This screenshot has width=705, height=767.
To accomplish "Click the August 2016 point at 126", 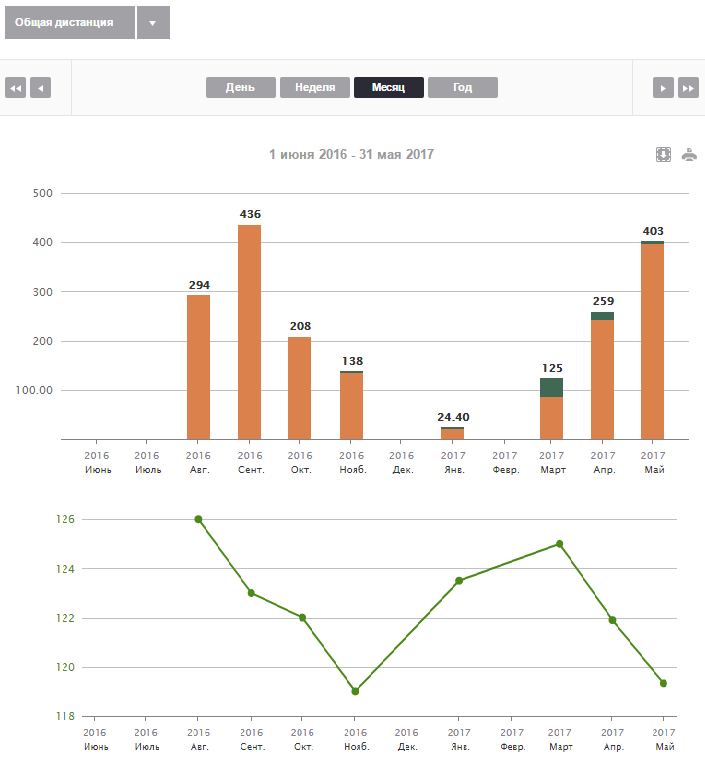I will click(x=198, y=519).
